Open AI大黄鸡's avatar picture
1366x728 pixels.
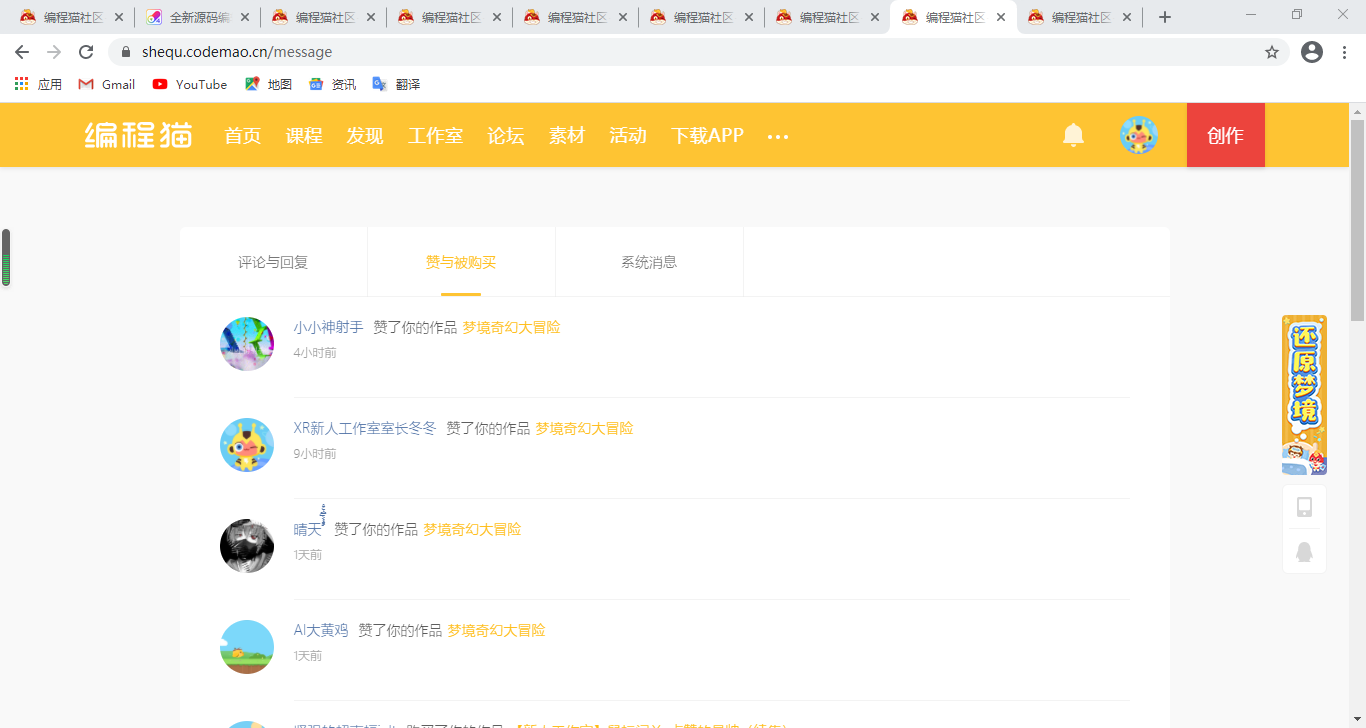tap(247, 647)
